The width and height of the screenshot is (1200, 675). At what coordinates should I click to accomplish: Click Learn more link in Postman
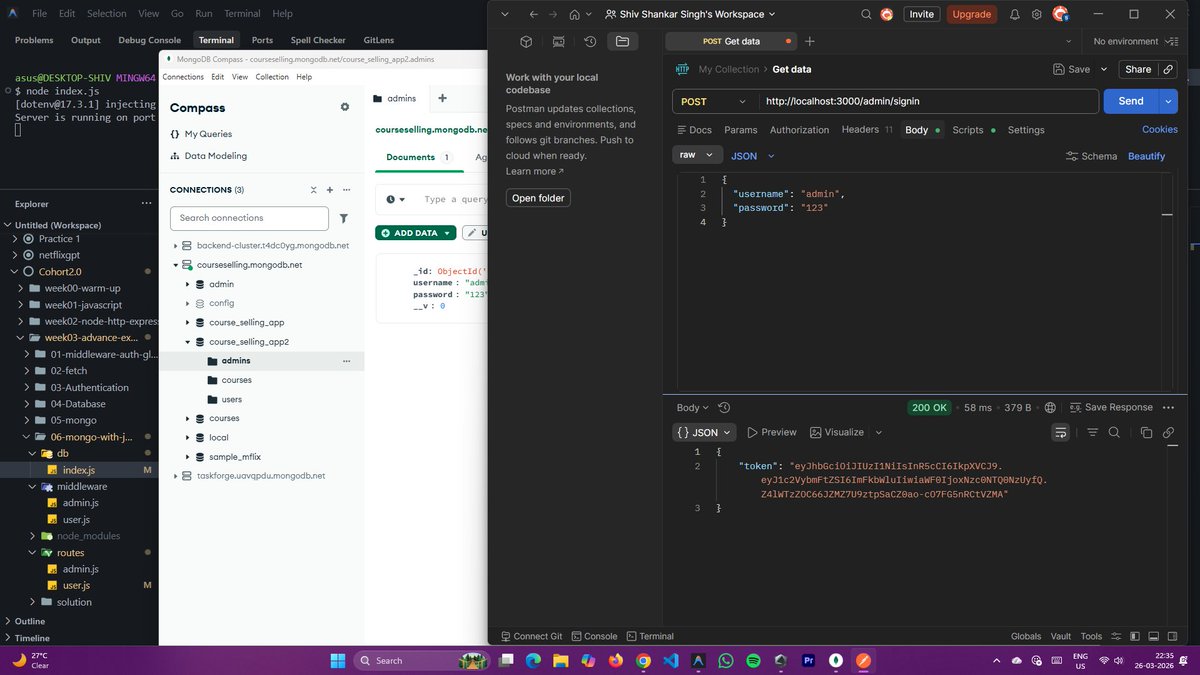(534, 172)
